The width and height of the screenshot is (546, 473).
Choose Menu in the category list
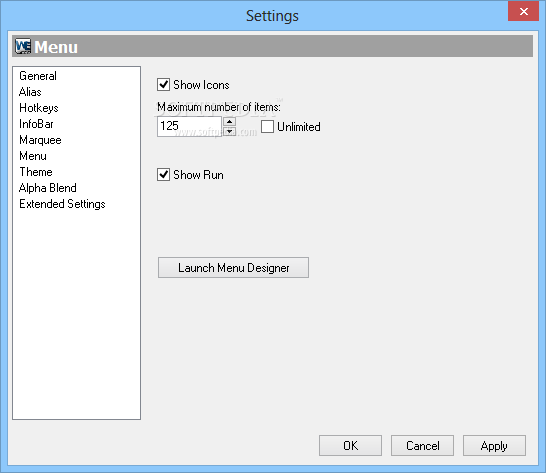pos(33,156)
